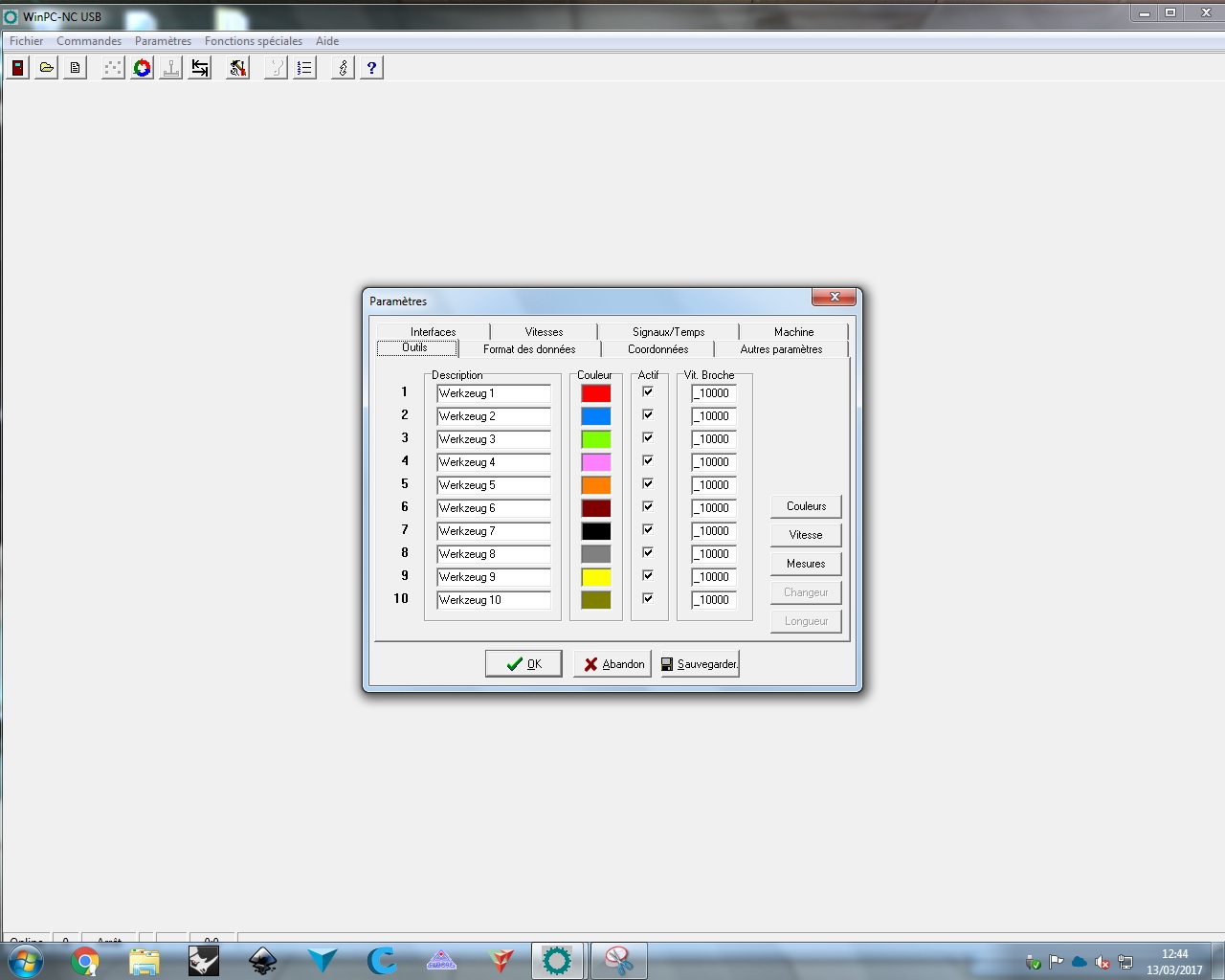Click the Vitesse button
The height and width of the screenshot is (980, 1225).
click(x=806, y=535)
